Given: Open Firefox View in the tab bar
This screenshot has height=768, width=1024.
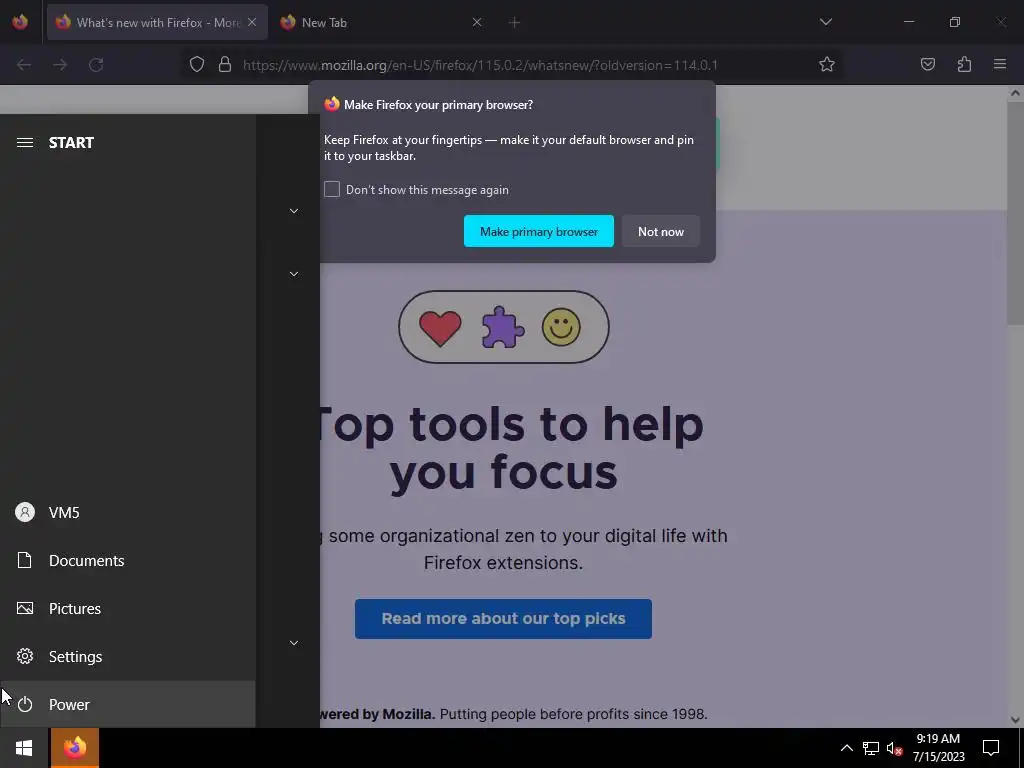Looking at the screenshot, I should tap(20, 22).
